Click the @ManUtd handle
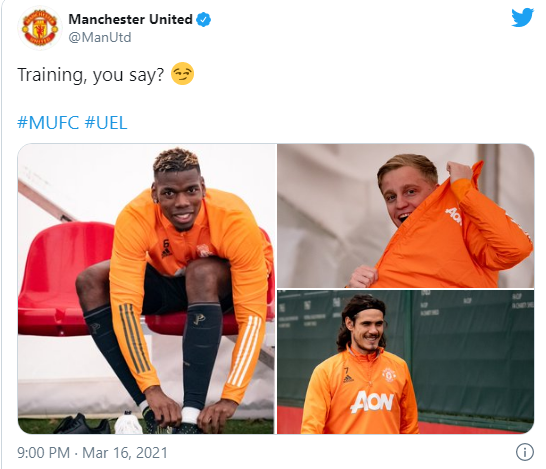 [100, 37]
